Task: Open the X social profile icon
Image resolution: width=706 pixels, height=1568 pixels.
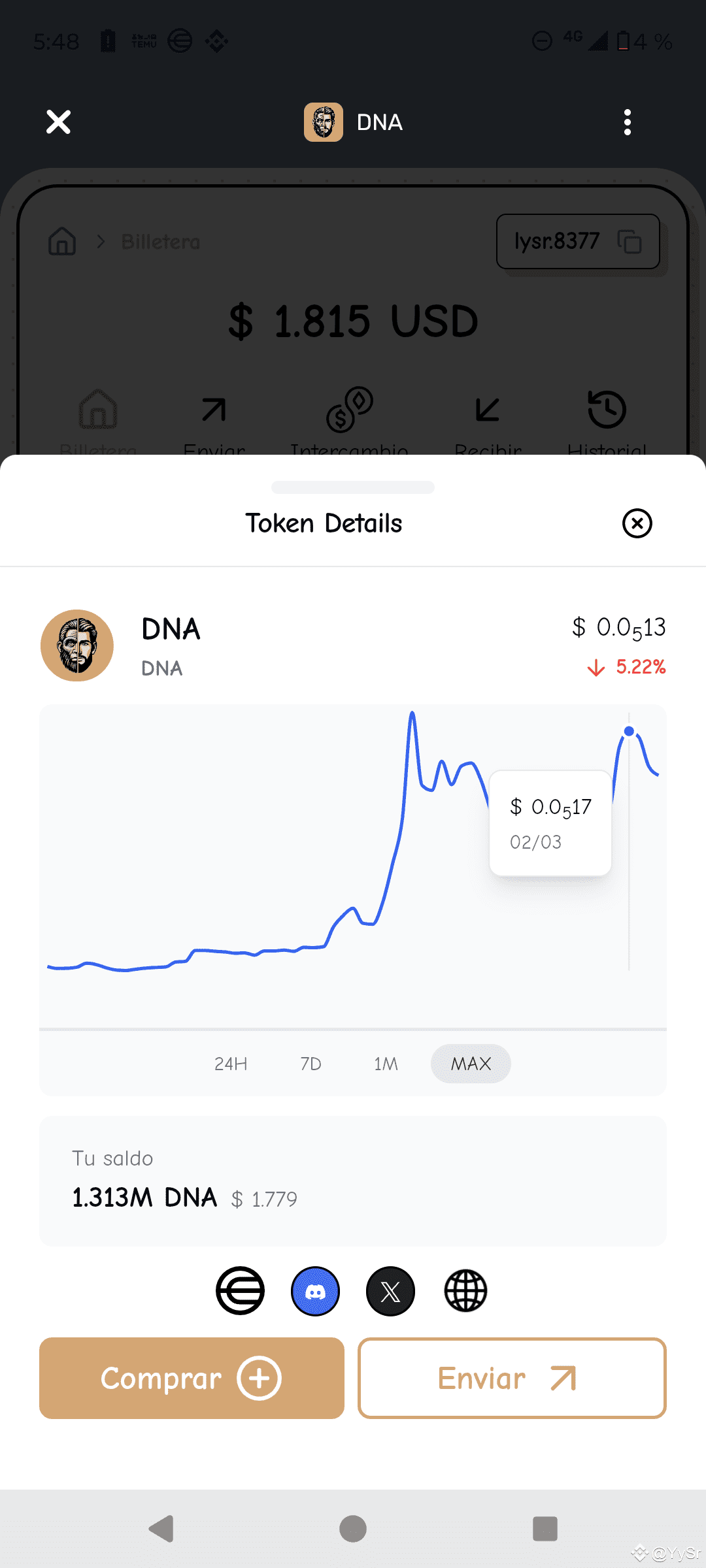Action: [390, 1291]
